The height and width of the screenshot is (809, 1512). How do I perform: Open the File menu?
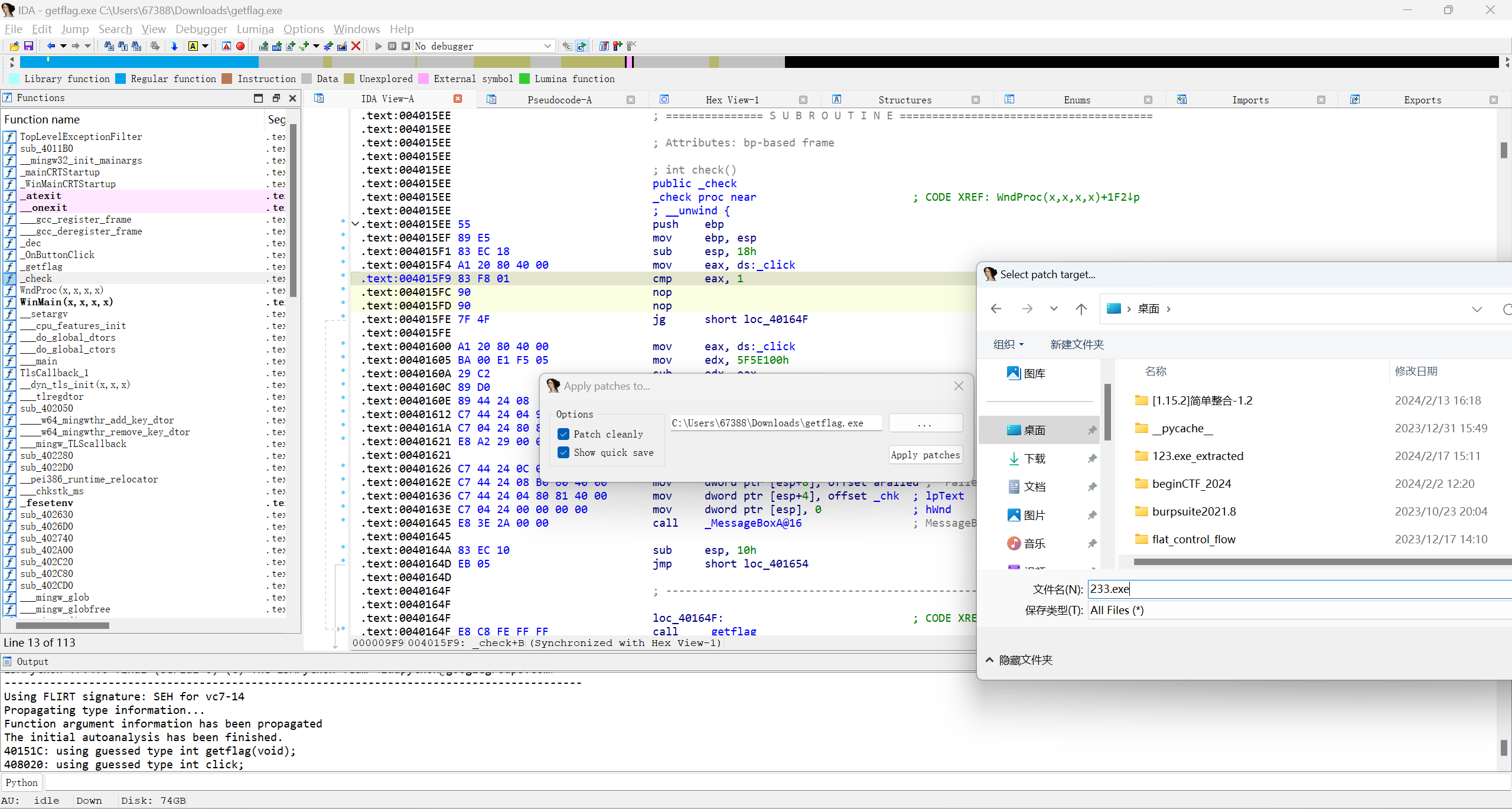[13, 29]
